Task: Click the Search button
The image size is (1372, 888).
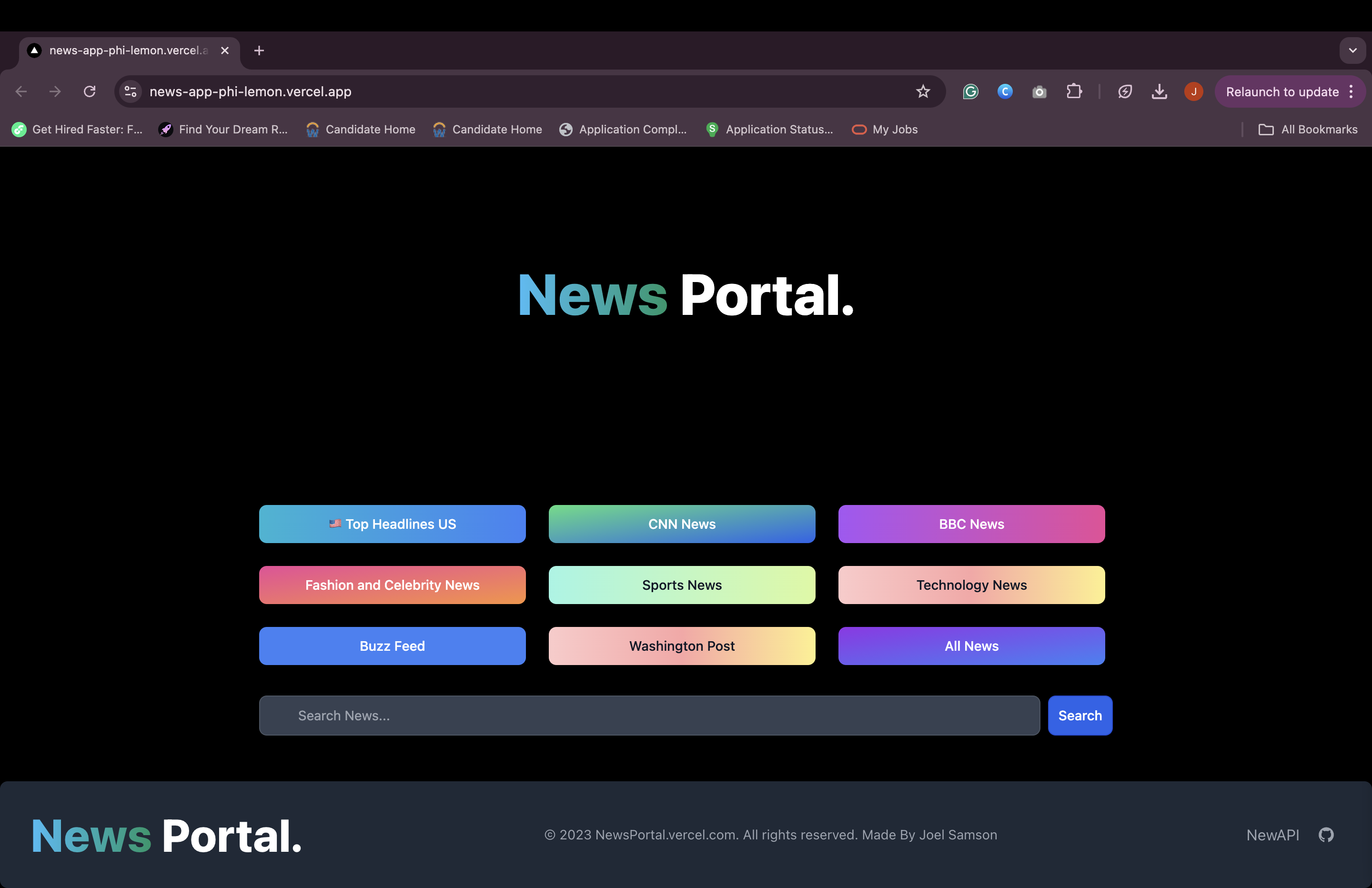Action: coord(1080,715)
